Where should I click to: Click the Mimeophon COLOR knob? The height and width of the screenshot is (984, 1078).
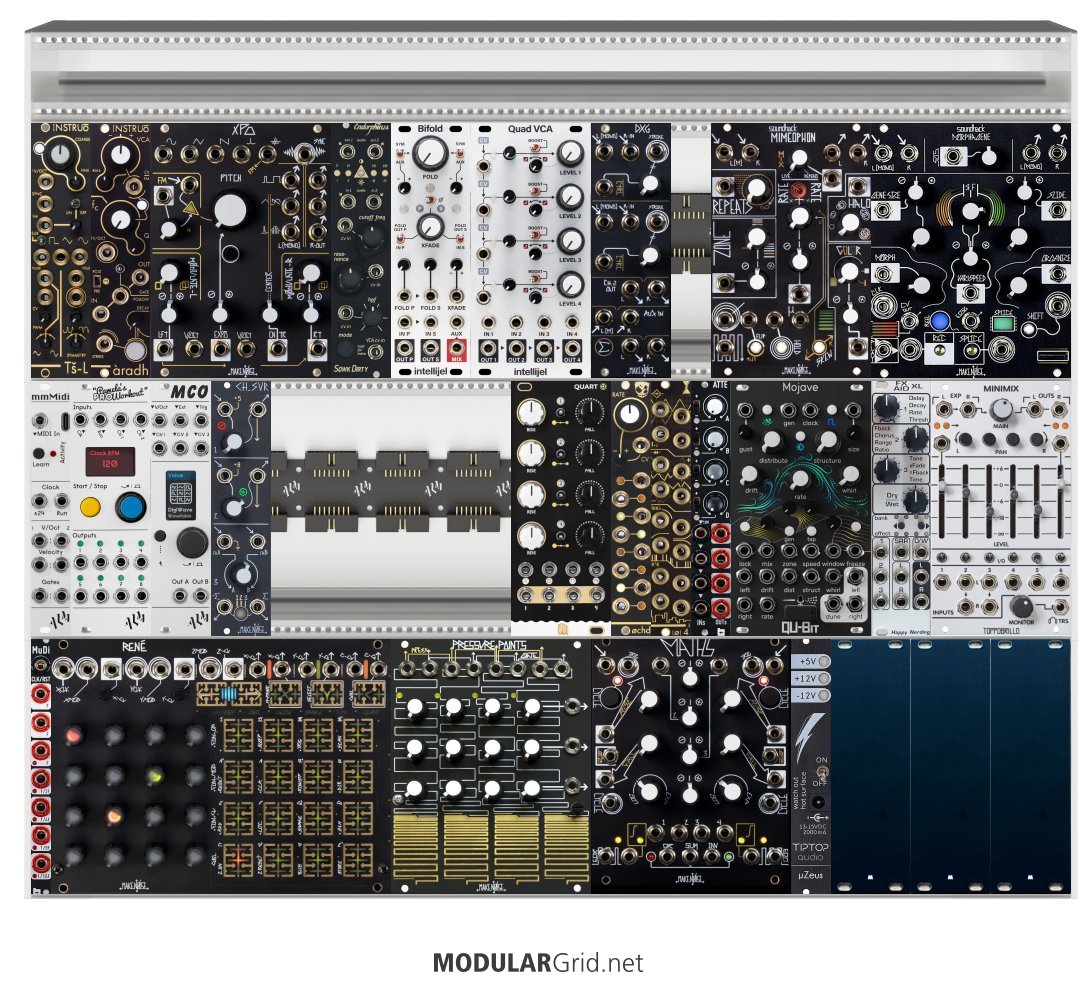(850, 270)
